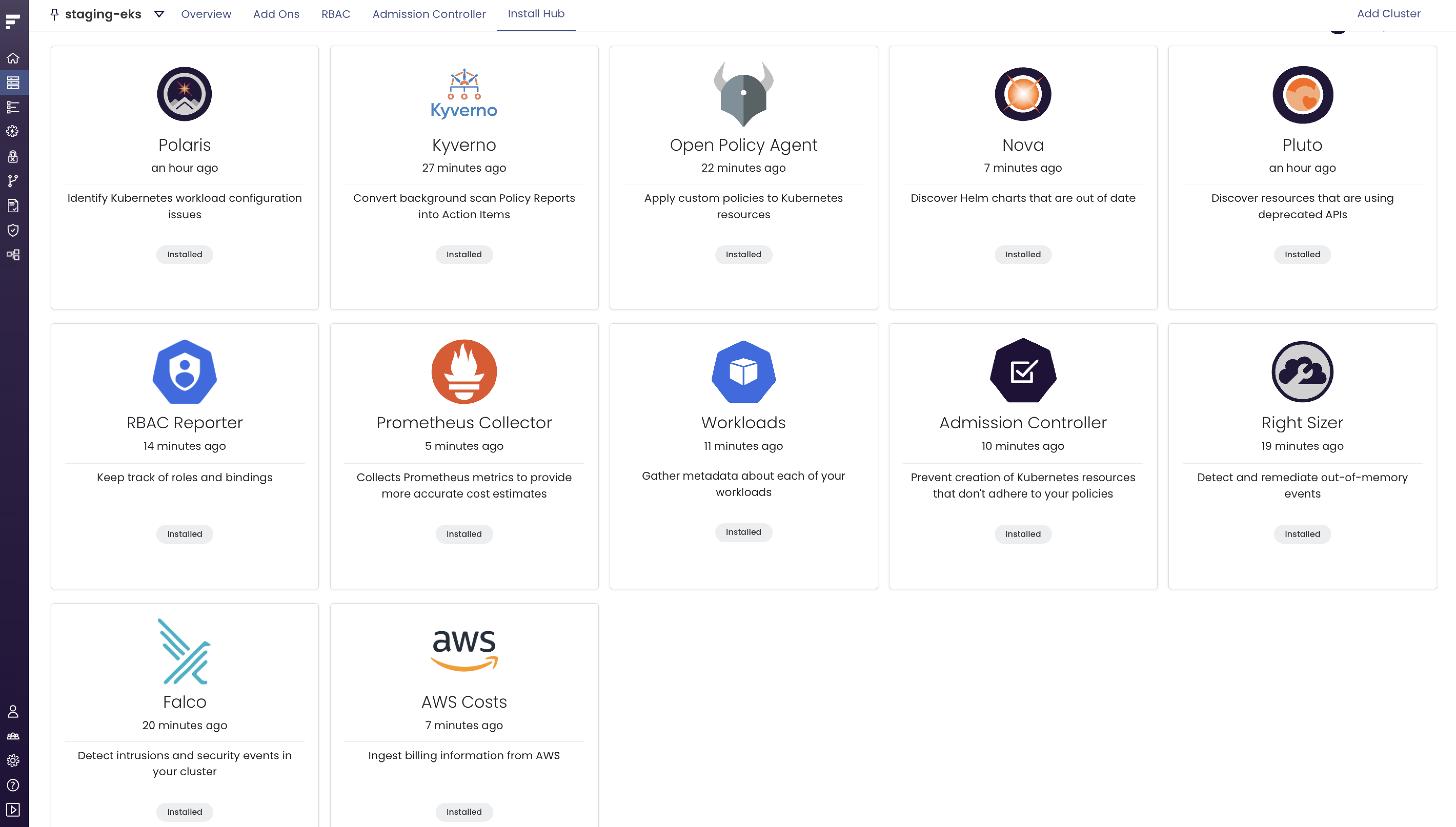Image resolution: width=1456 pixels, height=827 pixels.
Task: Click the AWS Costs logo
Action: coord(464,651)
